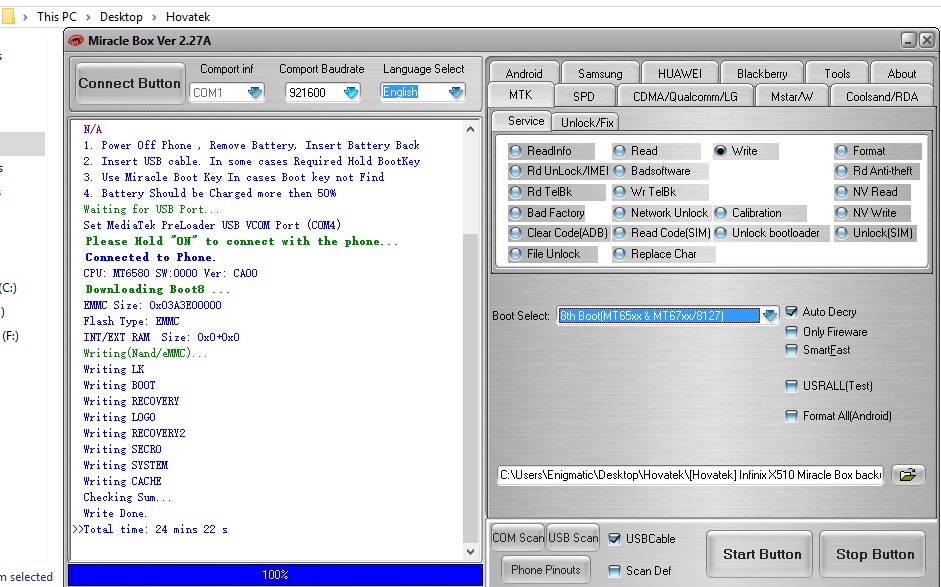
Task: Switch to the Samsung tab
Action: pyautogui.click(x=598, y=72)
